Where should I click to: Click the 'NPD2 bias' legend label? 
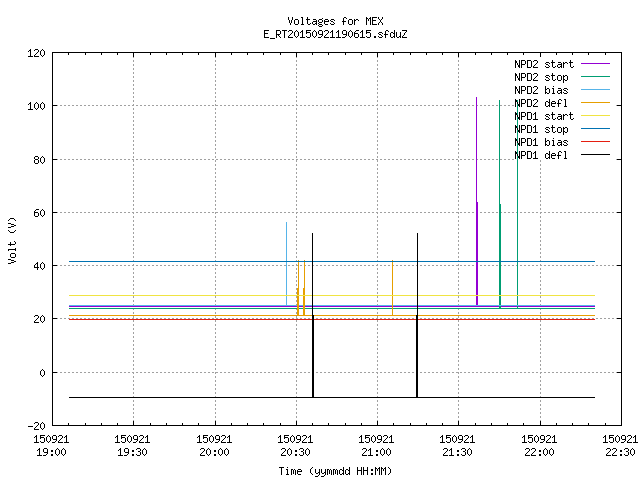click(541, 90)
